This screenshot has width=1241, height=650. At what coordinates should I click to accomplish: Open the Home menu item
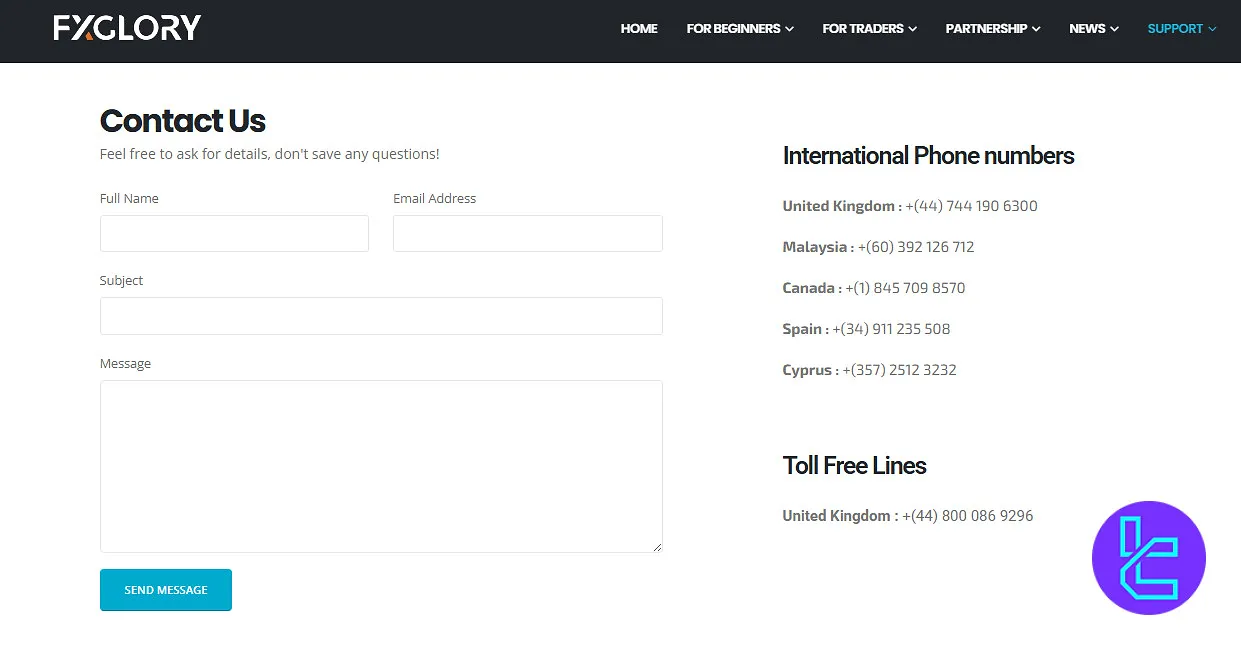[x=639, y=29]
